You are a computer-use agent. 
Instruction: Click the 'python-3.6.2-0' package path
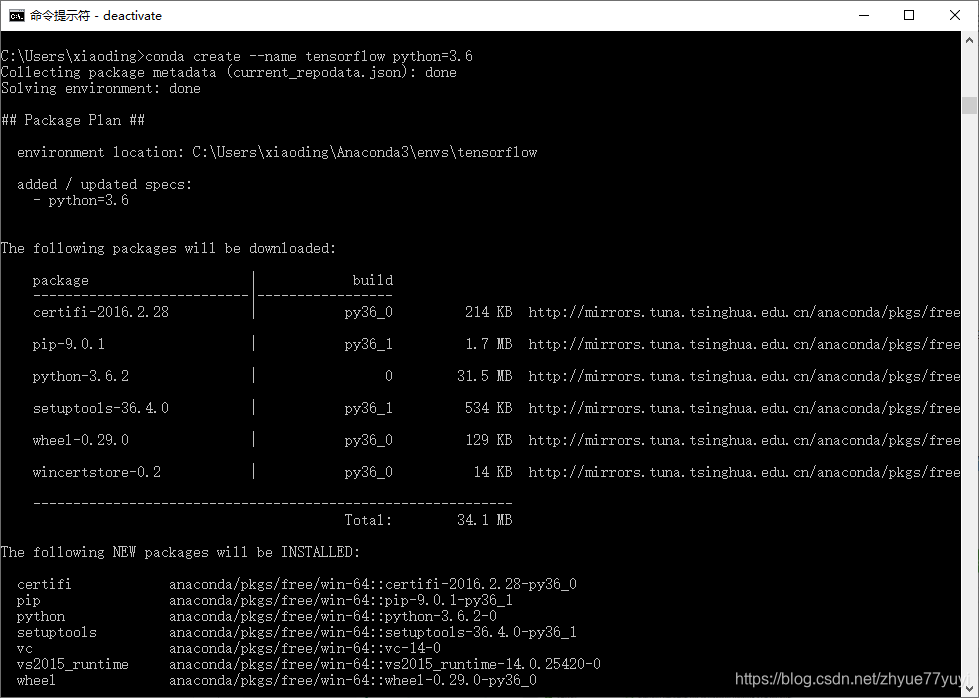pos(333,616)
